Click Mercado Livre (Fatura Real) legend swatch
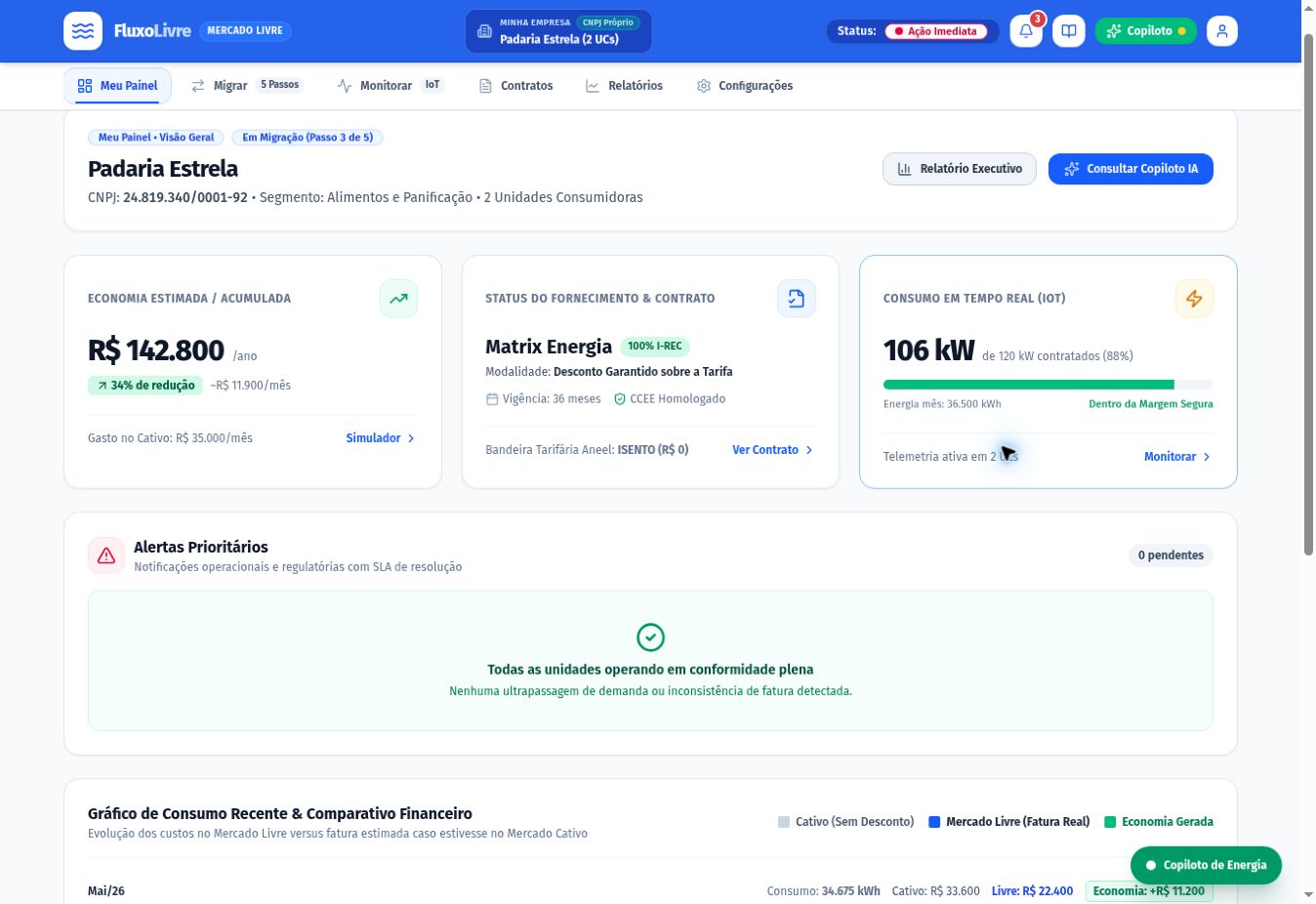Screen dimensions: 1316x904 tap(933, 822)
